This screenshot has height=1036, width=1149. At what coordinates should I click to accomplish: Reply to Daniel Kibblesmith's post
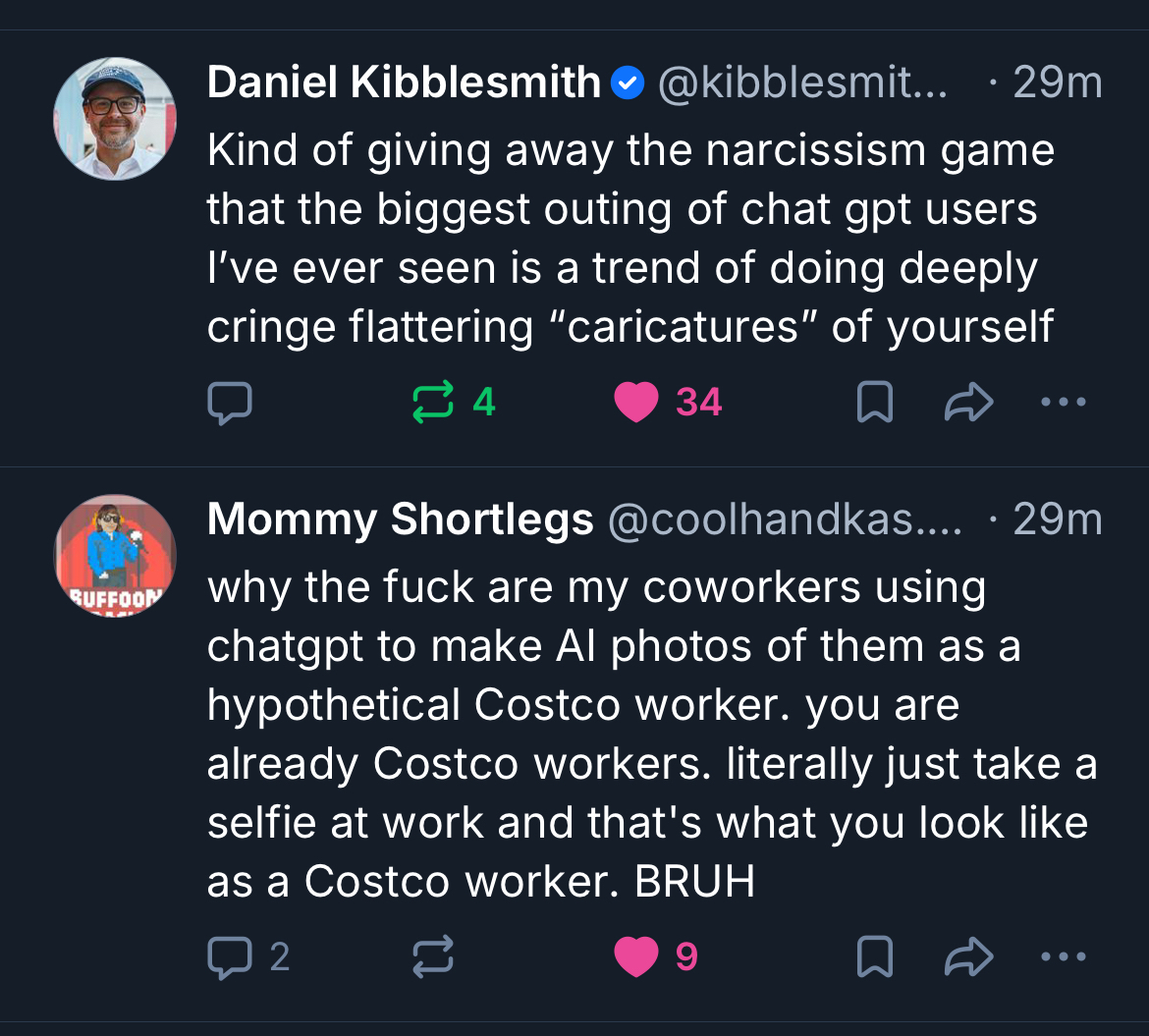click(x=230, y=403)
